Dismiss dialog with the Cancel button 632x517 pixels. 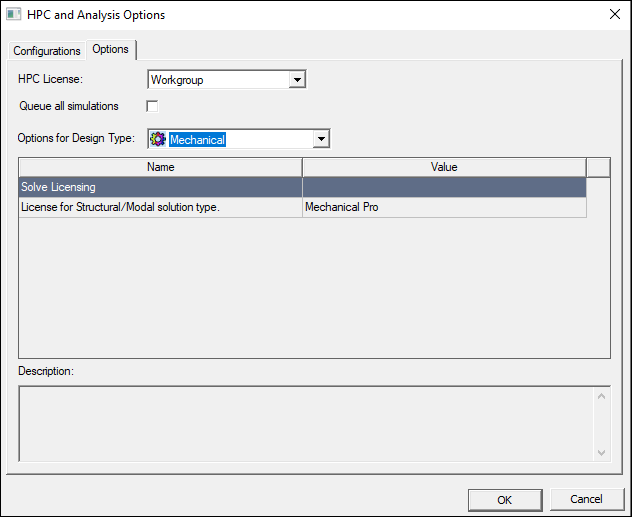point(586,499)
